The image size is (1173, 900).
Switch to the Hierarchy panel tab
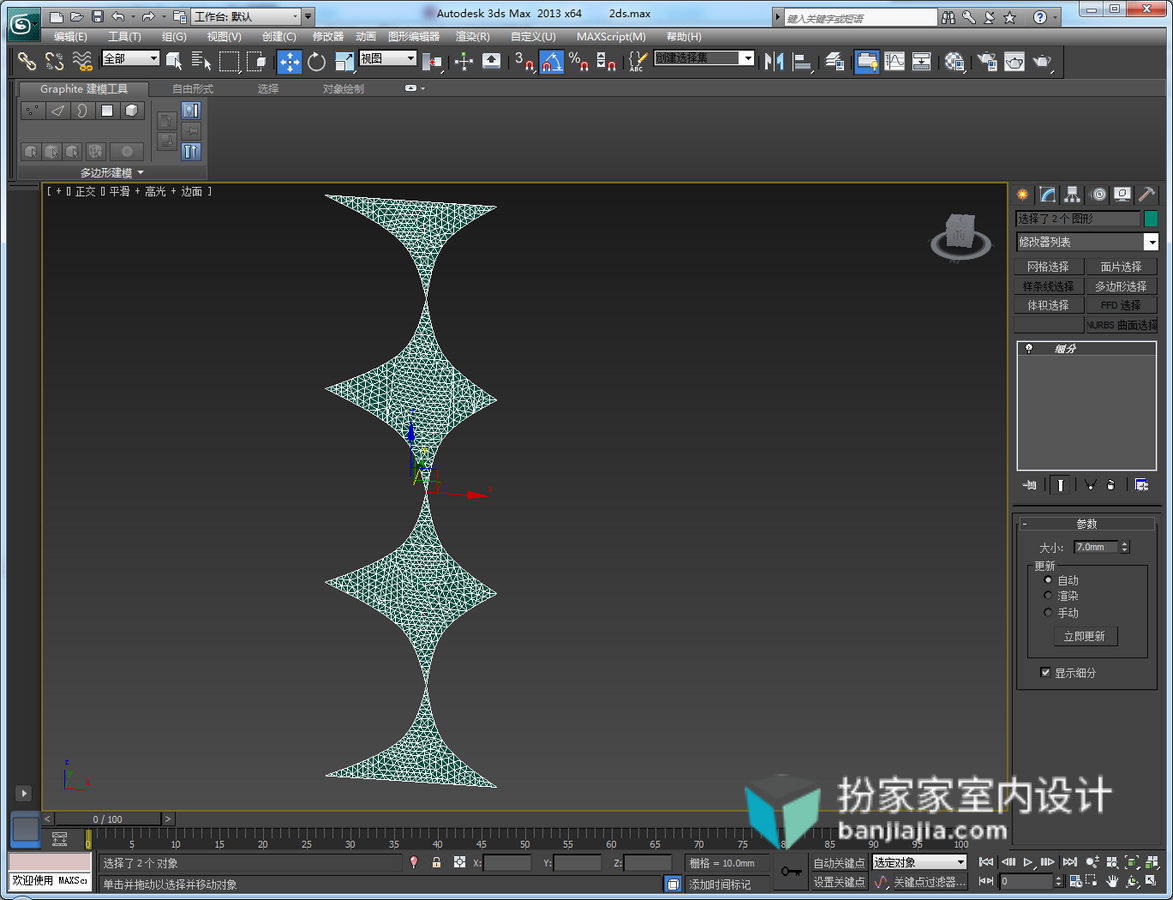pyautogui.click(x=1072, y=195)
